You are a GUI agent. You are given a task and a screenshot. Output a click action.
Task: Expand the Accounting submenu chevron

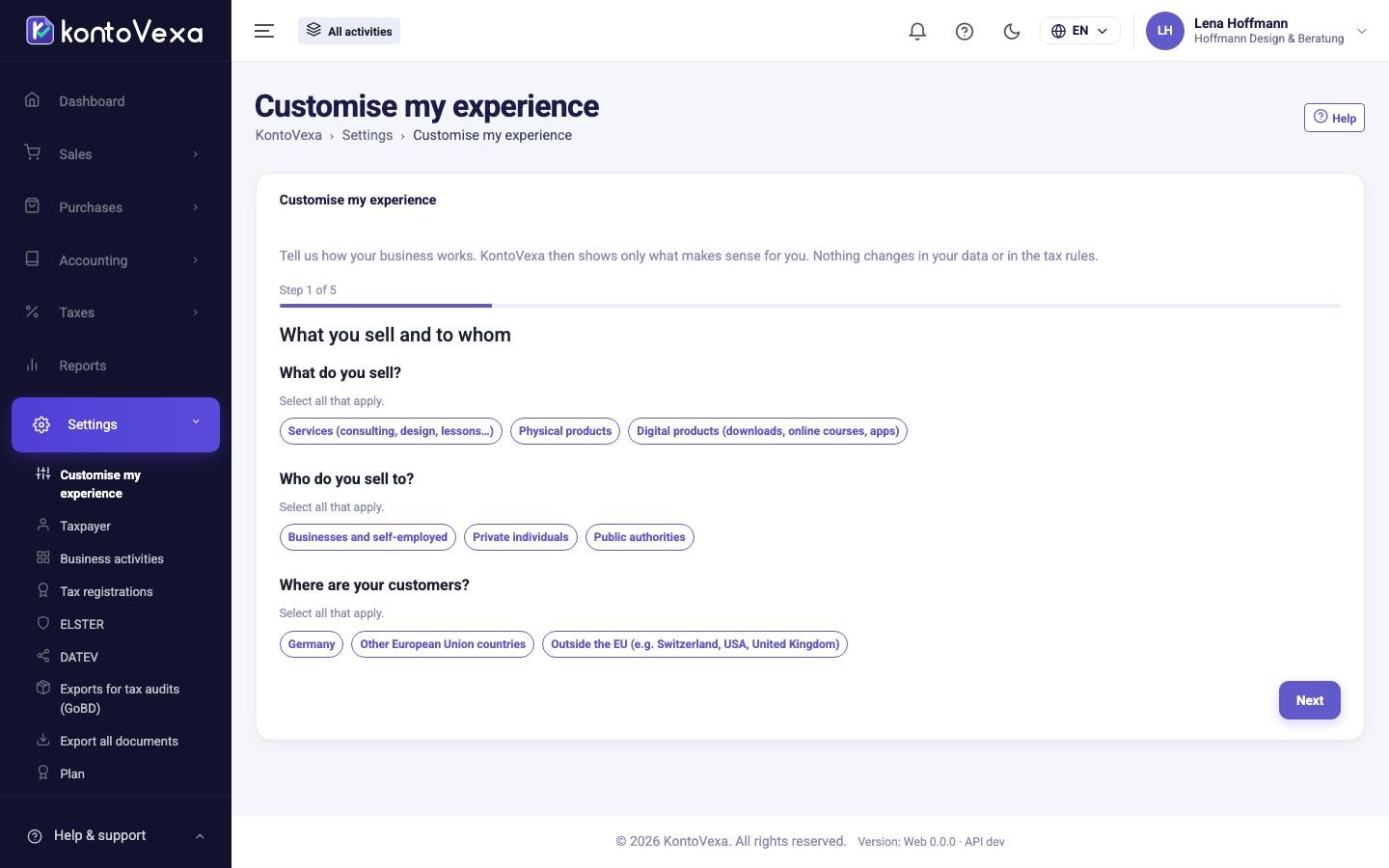tap(196, 260)
